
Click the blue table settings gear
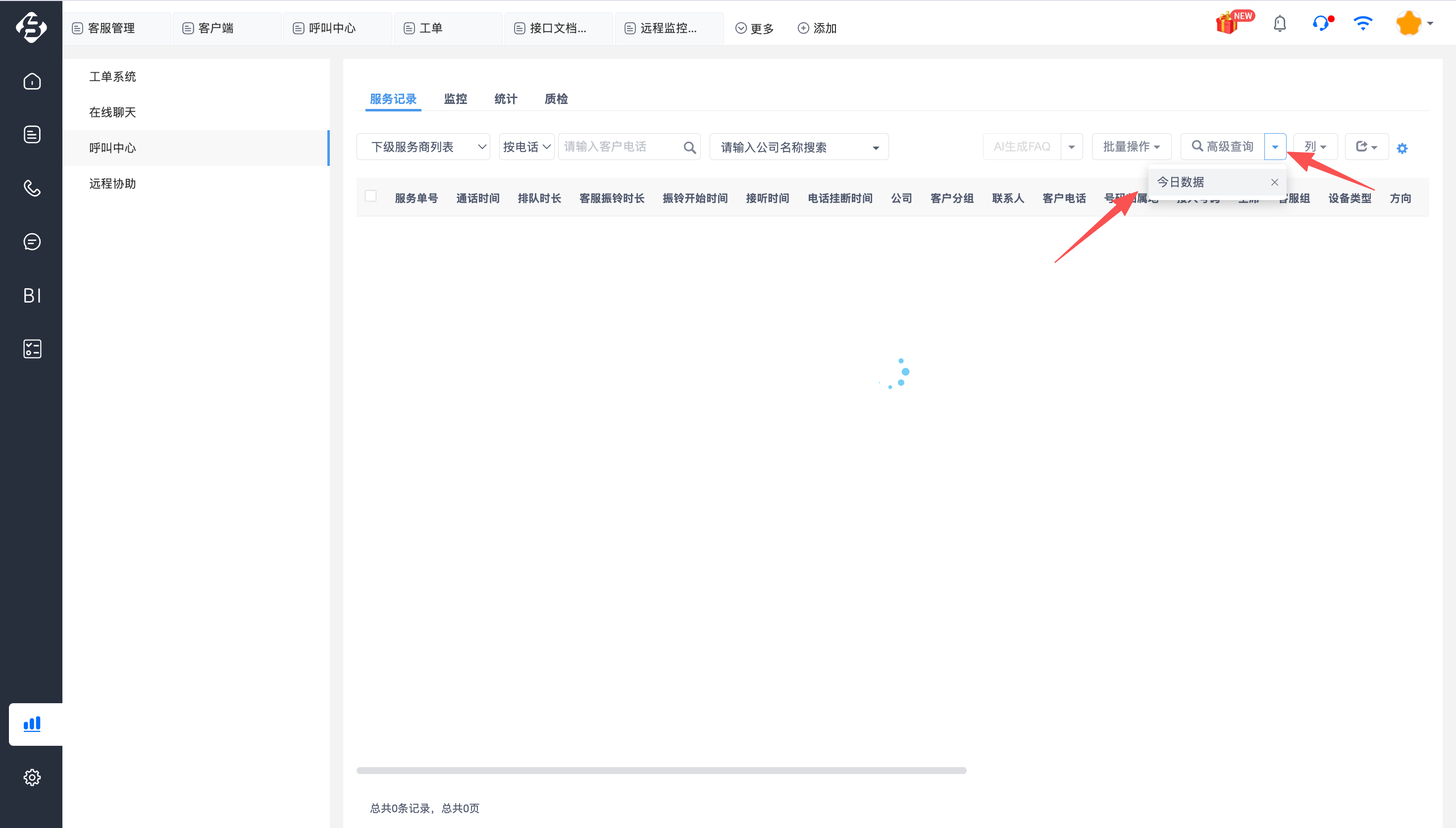[1402, 149]
